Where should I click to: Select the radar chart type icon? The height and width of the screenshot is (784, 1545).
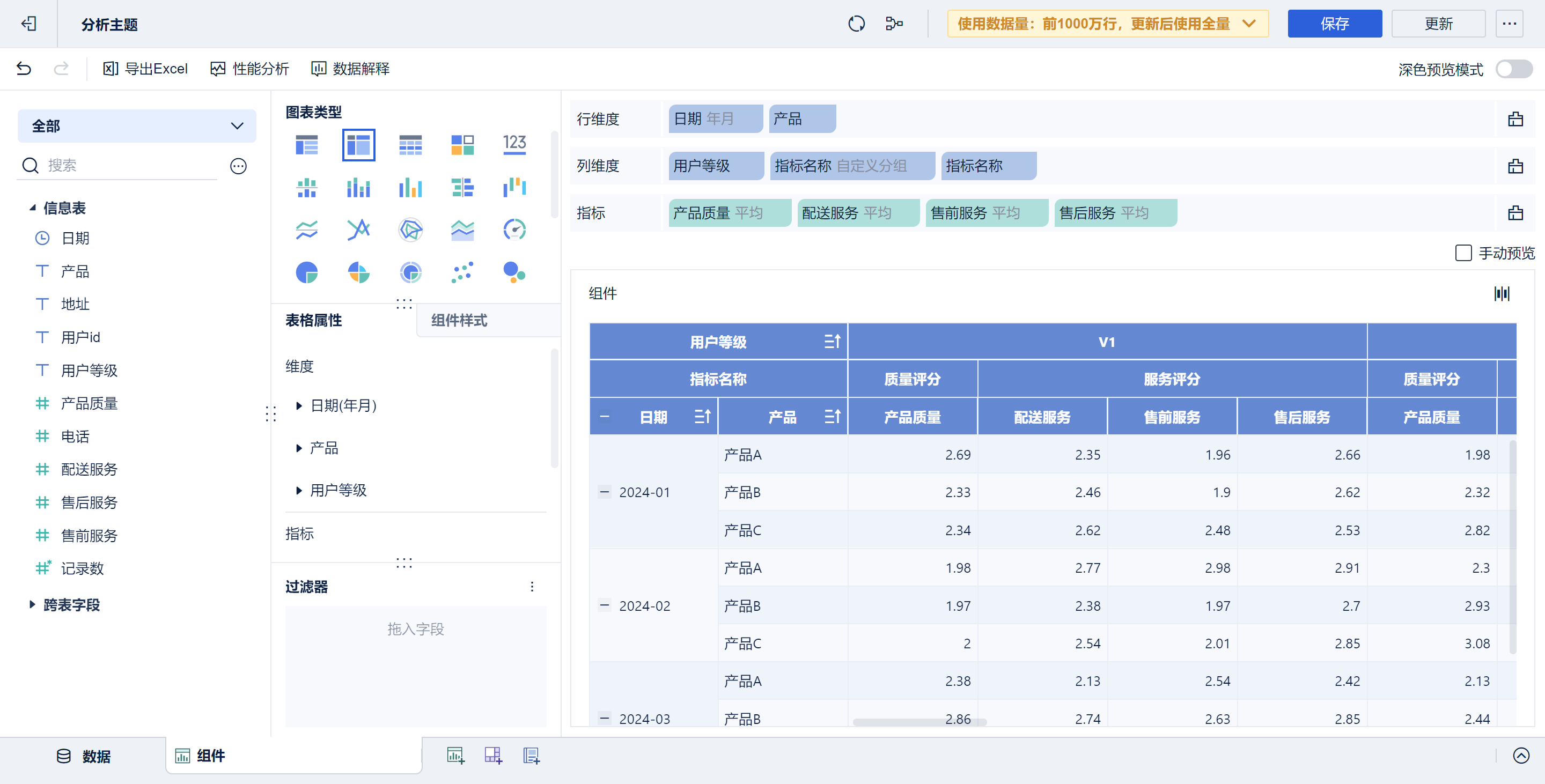[x=410, y=230]
